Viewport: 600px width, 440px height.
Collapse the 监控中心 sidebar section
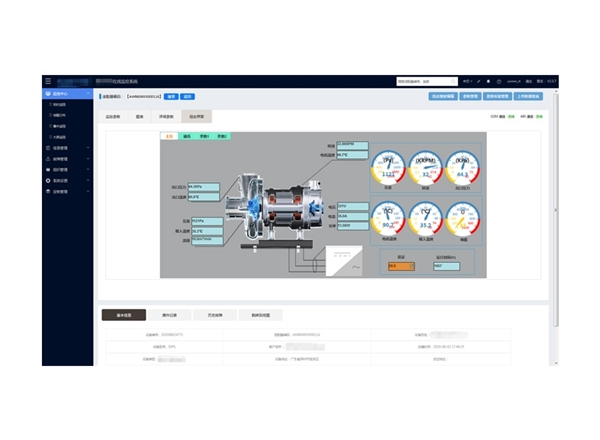(89, 94)
